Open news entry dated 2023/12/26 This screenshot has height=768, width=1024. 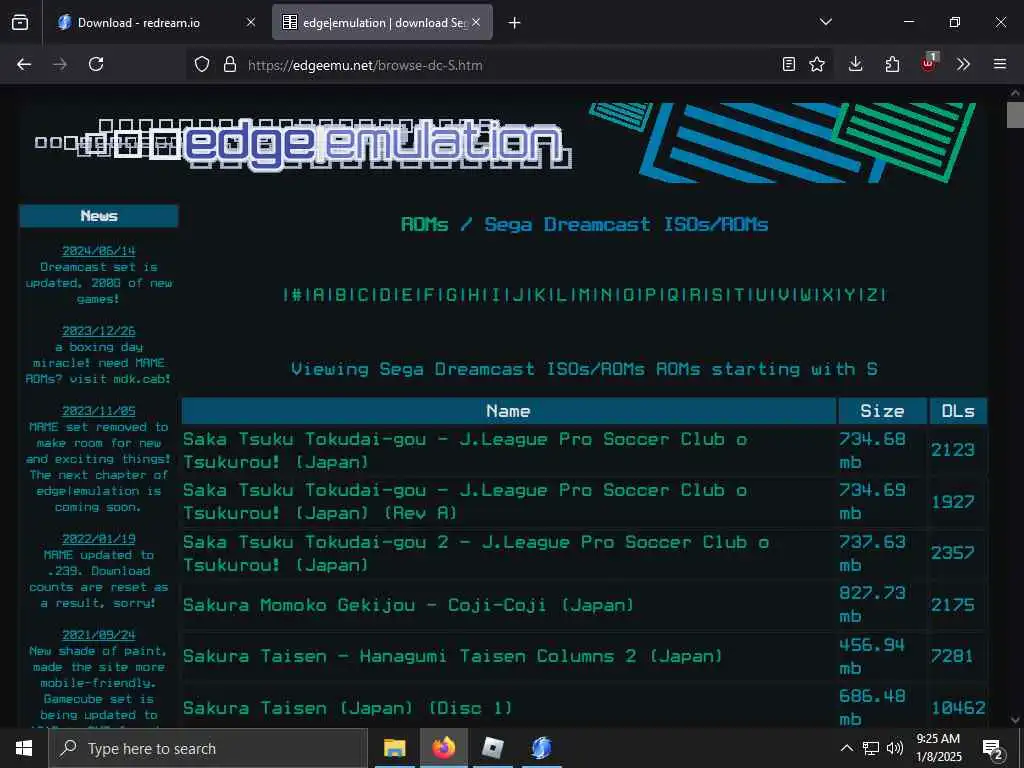[x=99, y=331]
